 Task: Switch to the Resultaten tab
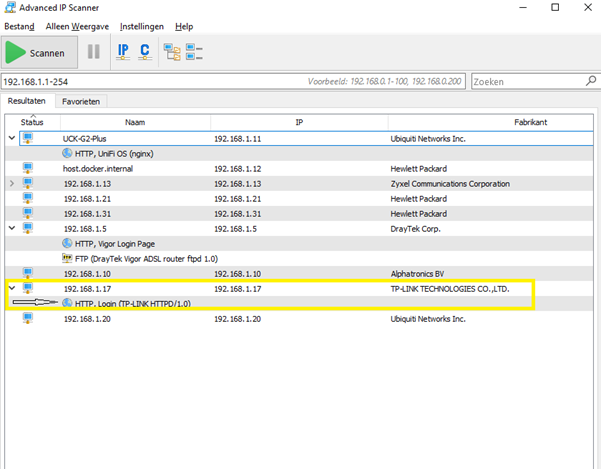click(26, 101)
